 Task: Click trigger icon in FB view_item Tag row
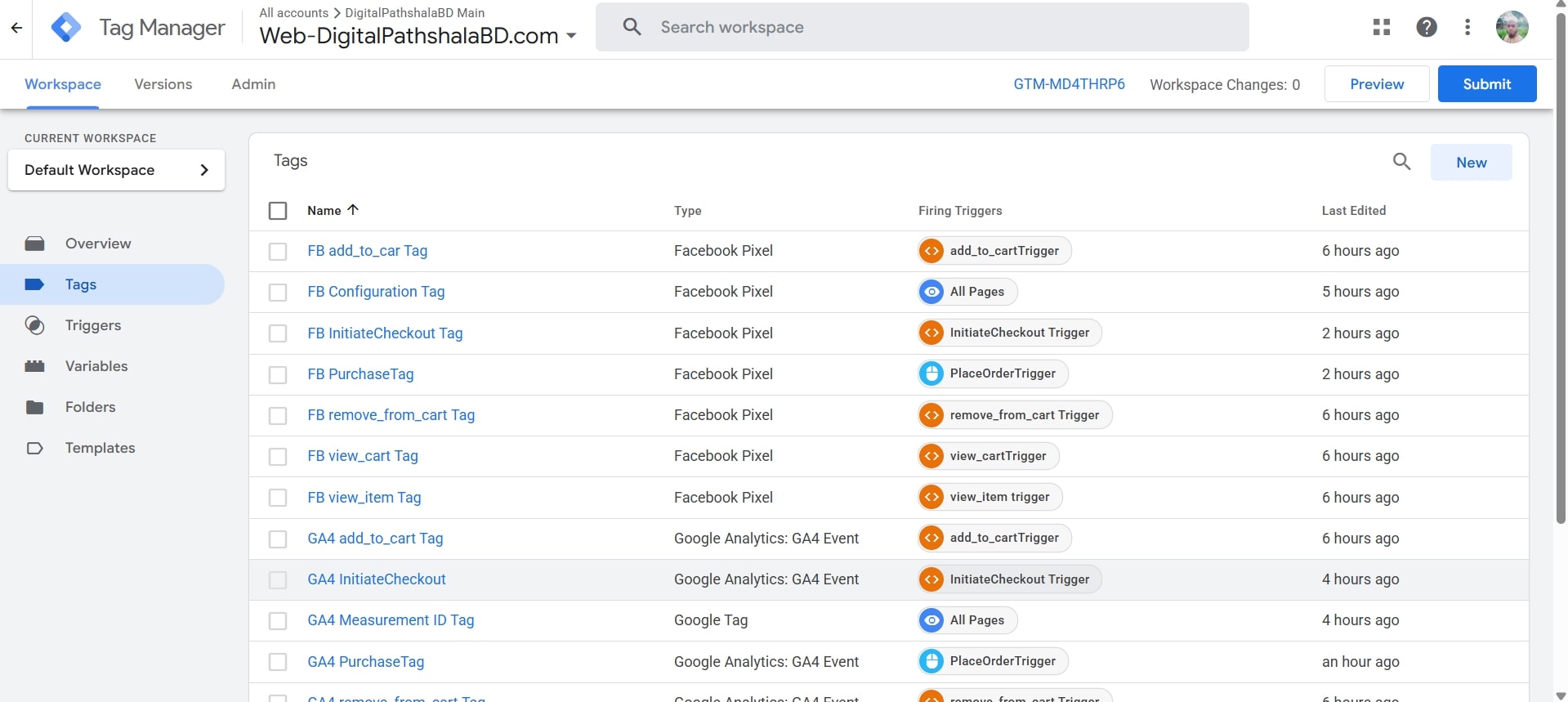coord(931,497)
